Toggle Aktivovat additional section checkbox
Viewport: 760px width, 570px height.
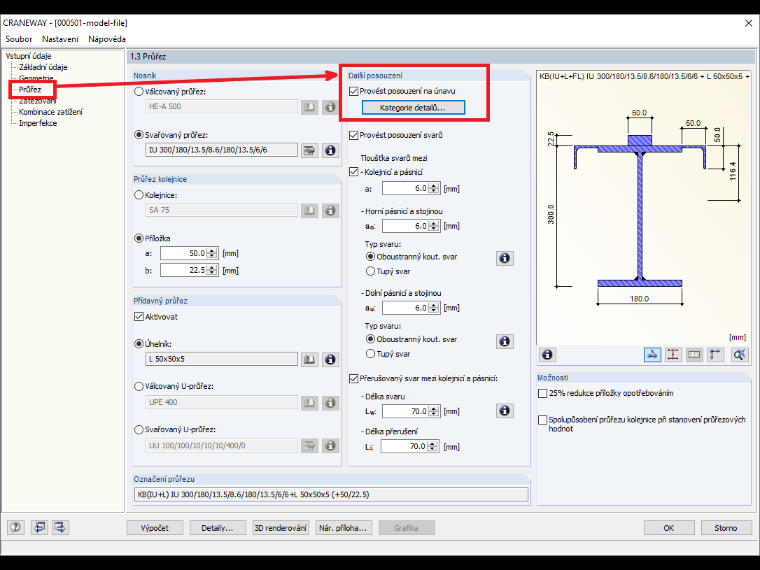click(x=139, y=317)
